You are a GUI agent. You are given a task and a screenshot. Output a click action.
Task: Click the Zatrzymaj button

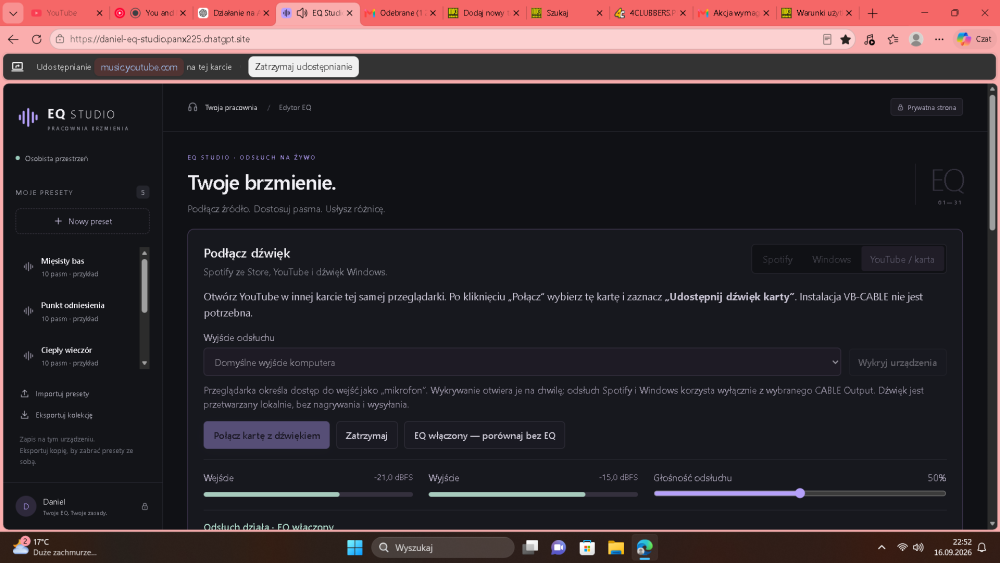pyautogui.click(x=367, y=435)
